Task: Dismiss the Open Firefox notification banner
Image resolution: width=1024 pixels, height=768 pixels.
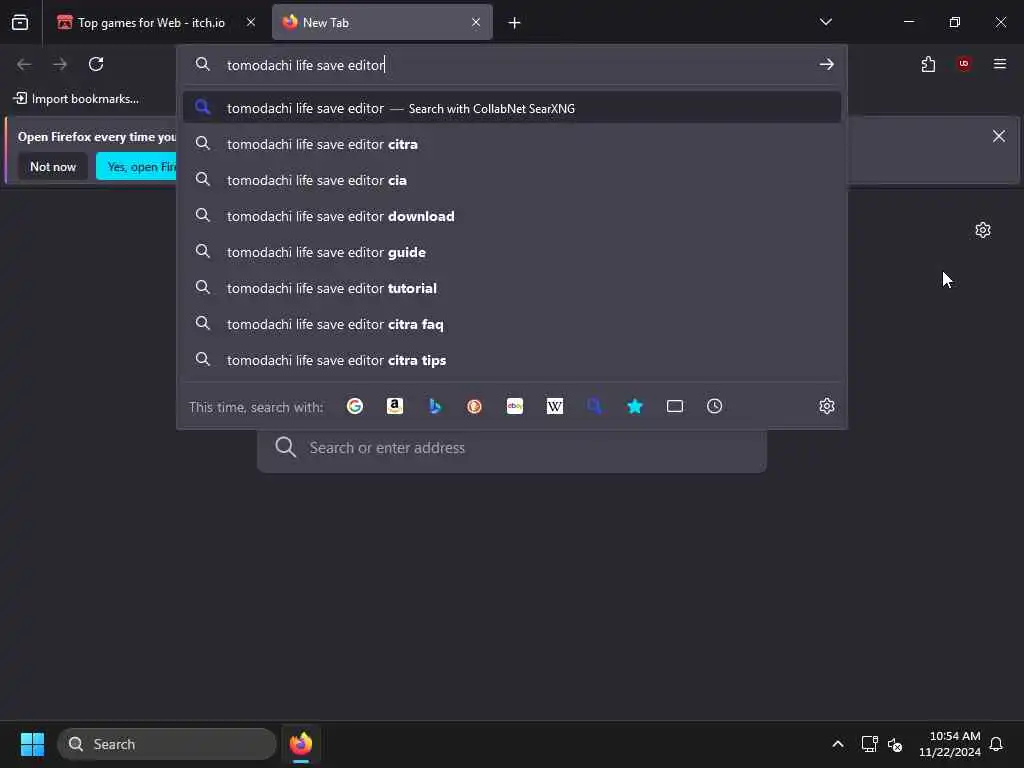Action: pos(999,136)
